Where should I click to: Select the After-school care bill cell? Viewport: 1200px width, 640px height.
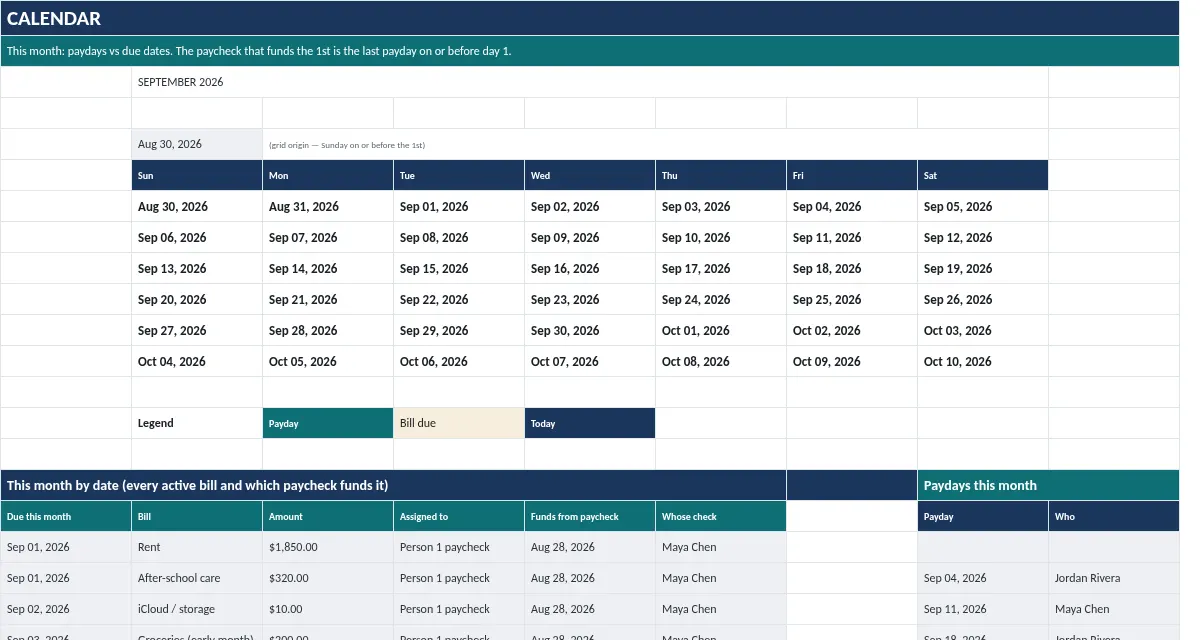(x=197, y=578)
